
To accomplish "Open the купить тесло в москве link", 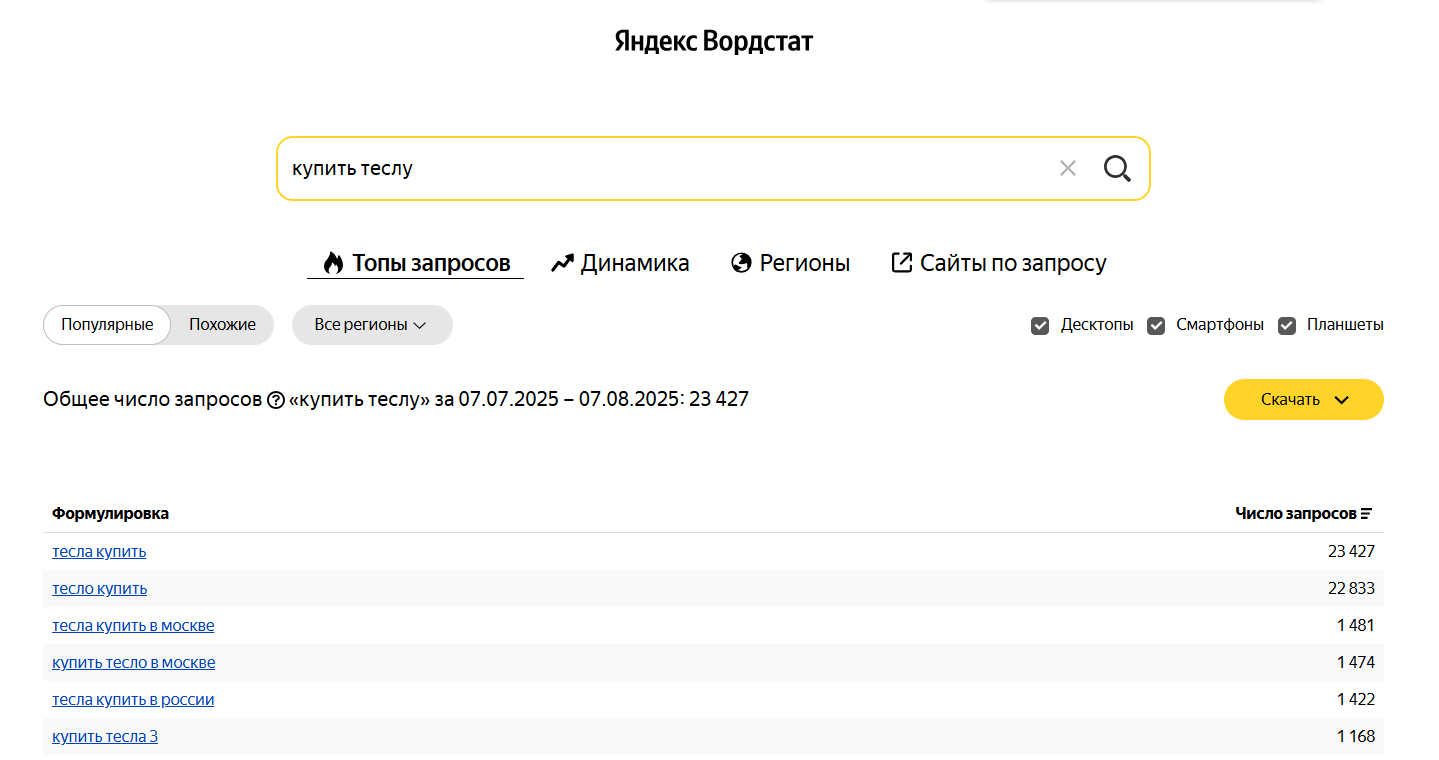I will (134, 663).
